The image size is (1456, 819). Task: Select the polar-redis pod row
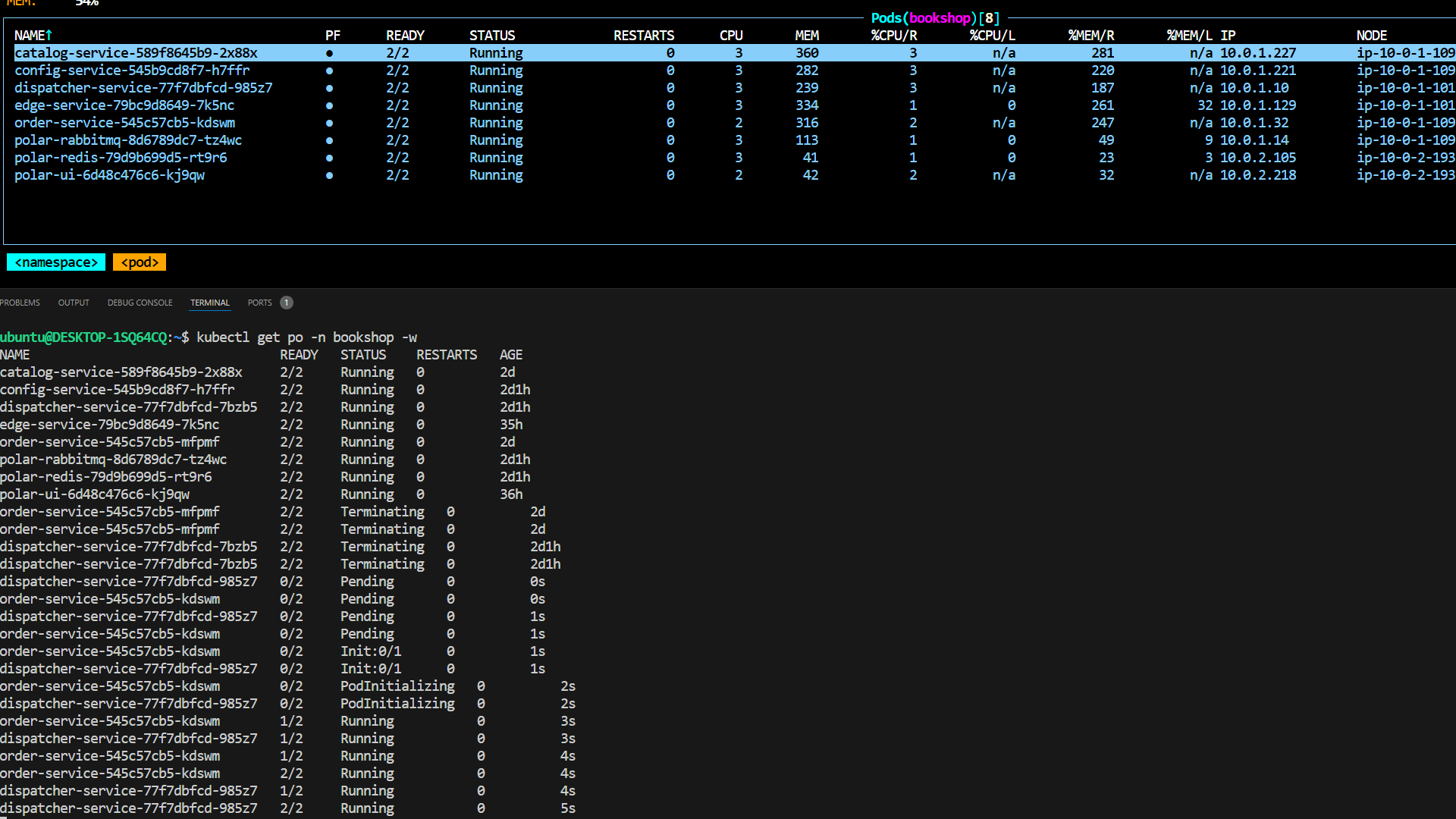[x=121, y=158]
